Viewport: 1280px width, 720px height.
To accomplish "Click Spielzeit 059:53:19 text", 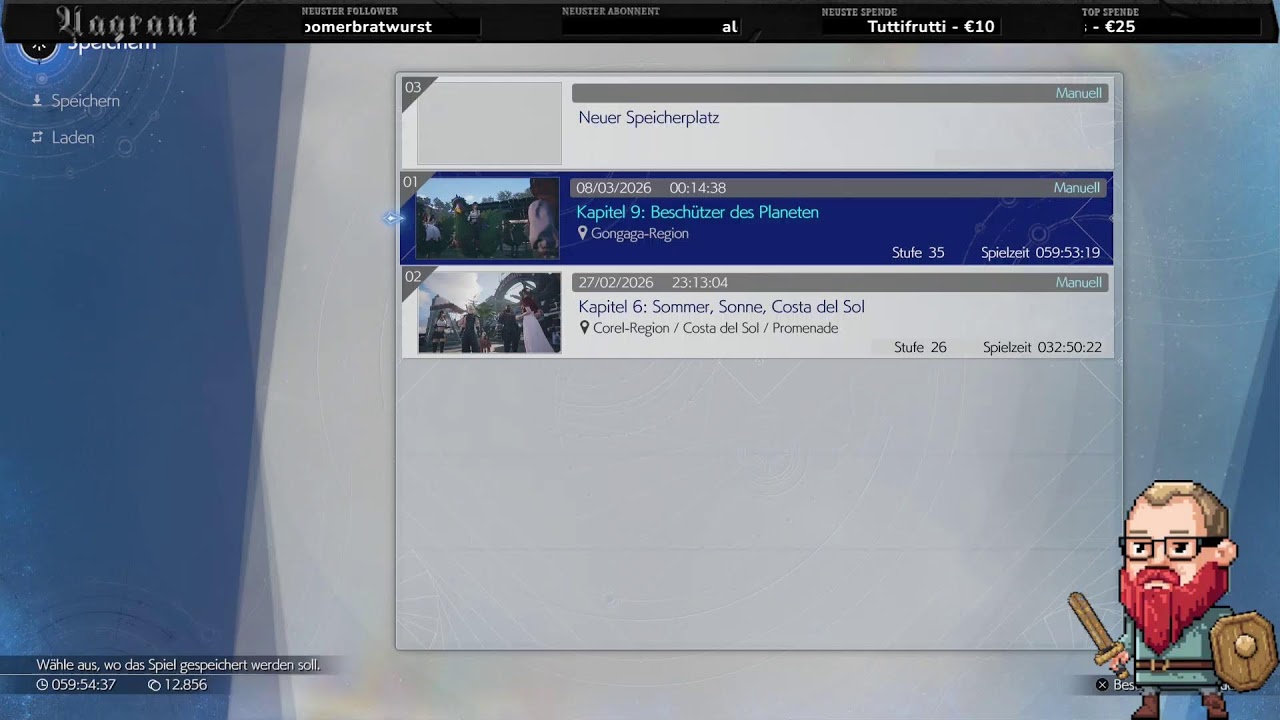I will pyautogui.click(x=1040, y=253).
